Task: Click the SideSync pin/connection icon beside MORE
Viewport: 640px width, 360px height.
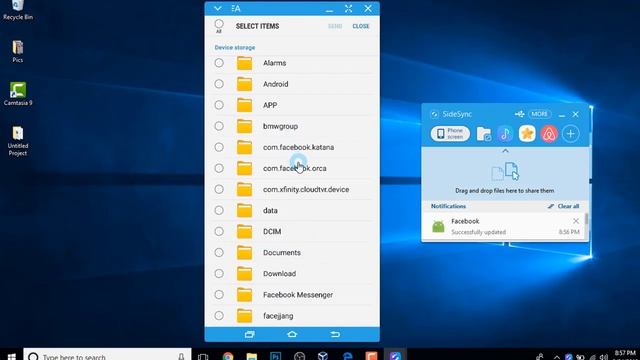Action: 520,114
